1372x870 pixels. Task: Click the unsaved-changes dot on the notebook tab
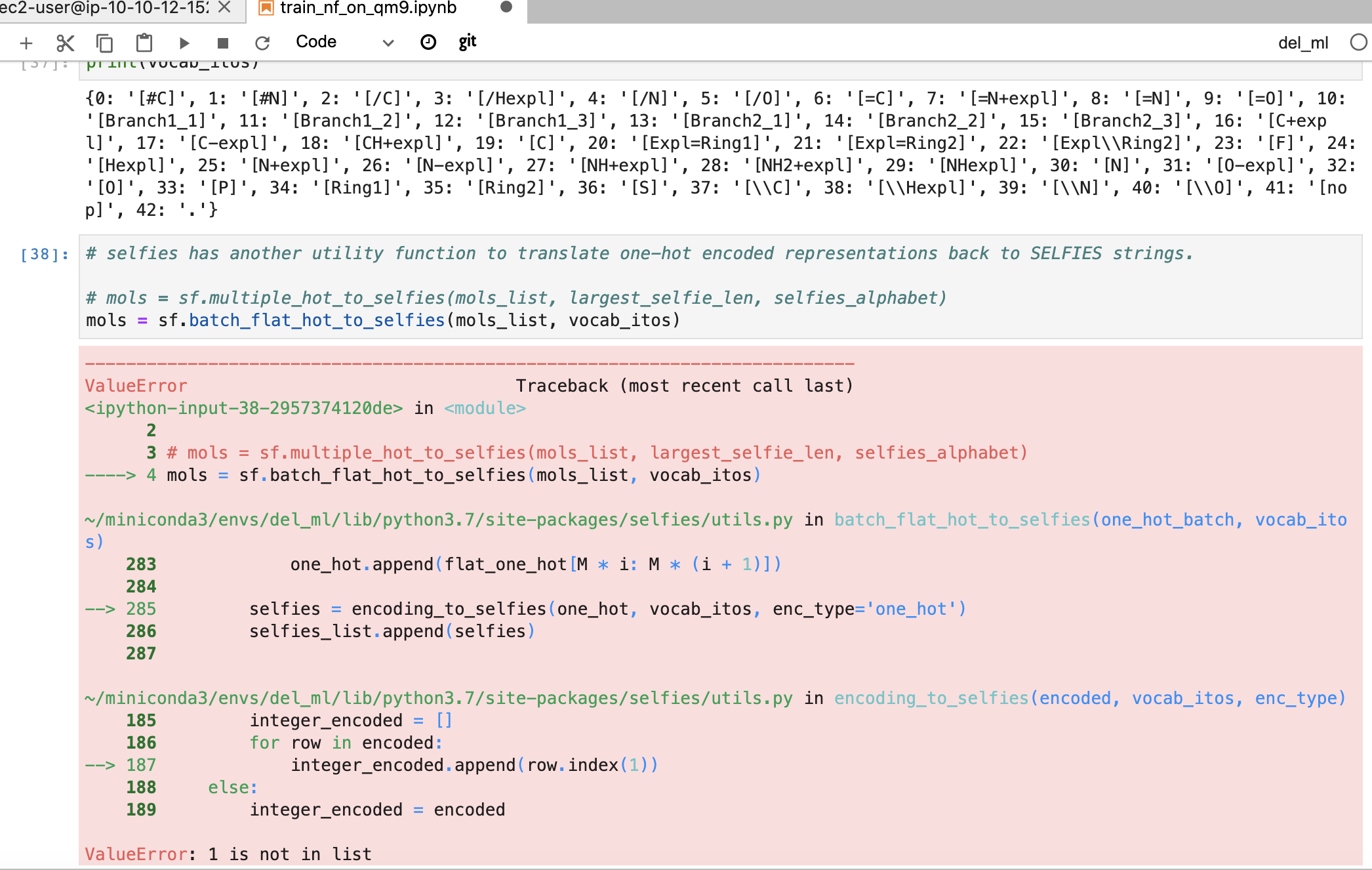coord(505,9)
